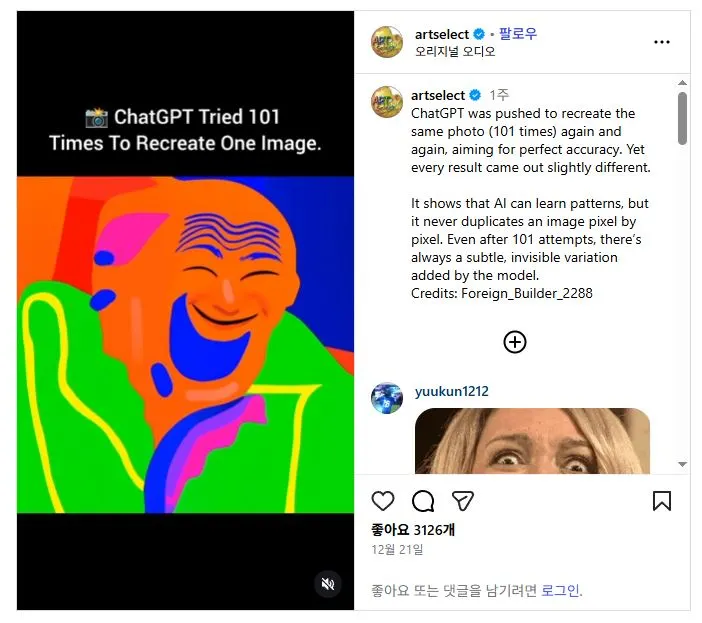Click the 로그인 login link

[560, 590]
